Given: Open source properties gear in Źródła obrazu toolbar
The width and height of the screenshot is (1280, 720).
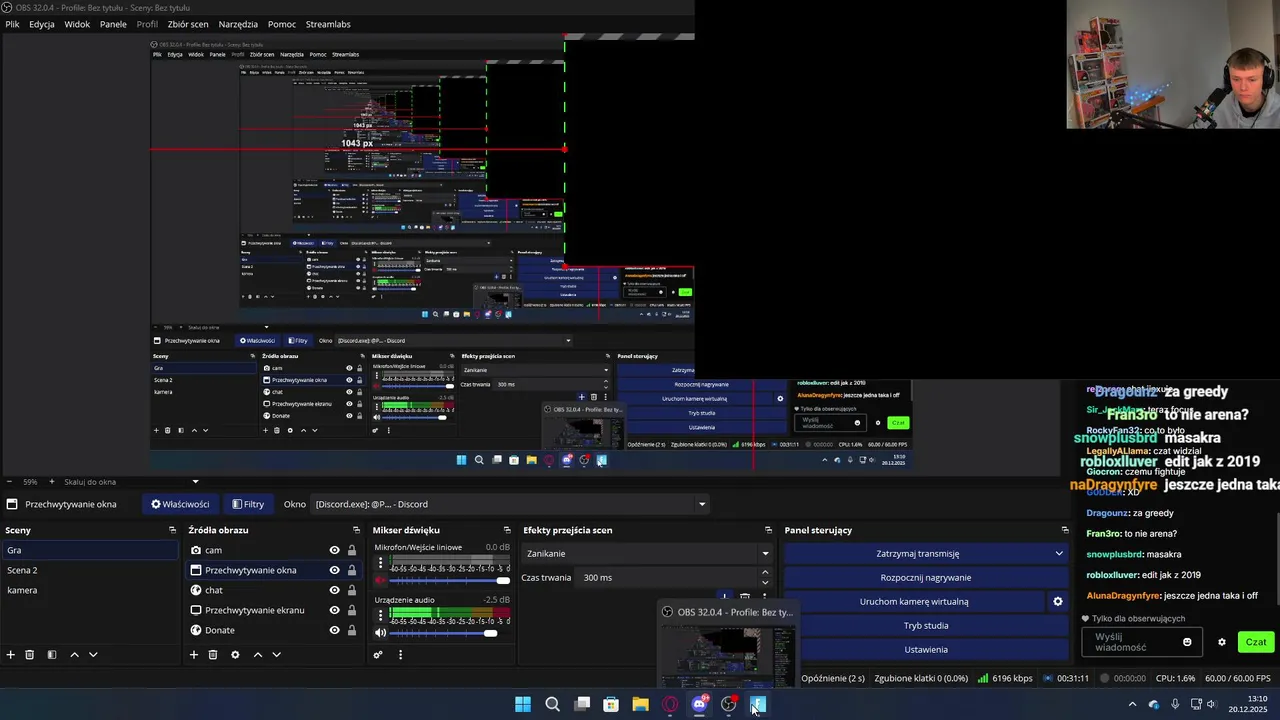Looking at the screenshot, I should tap(235, 655).
